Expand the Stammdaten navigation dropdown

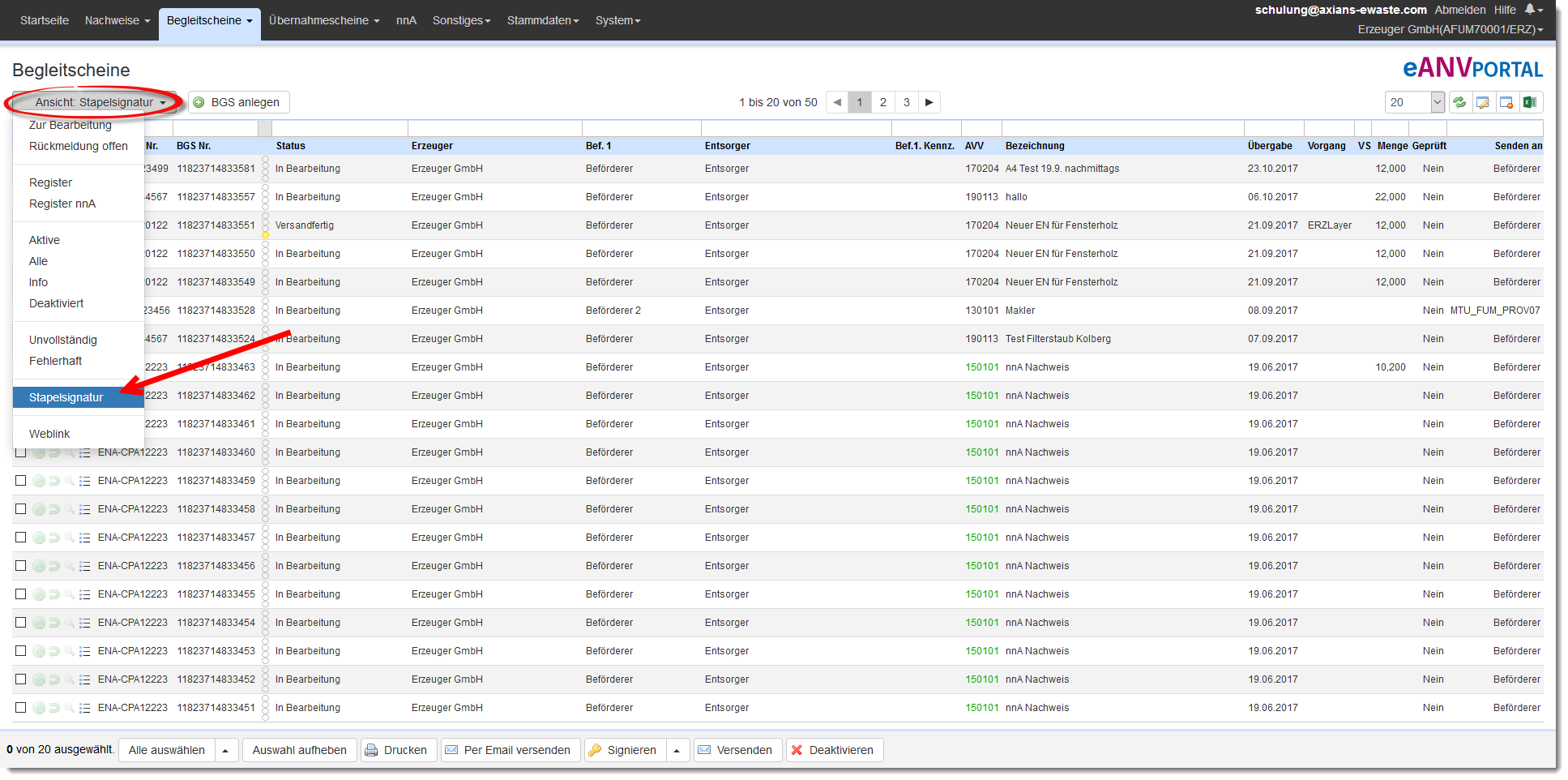point(543,20)
